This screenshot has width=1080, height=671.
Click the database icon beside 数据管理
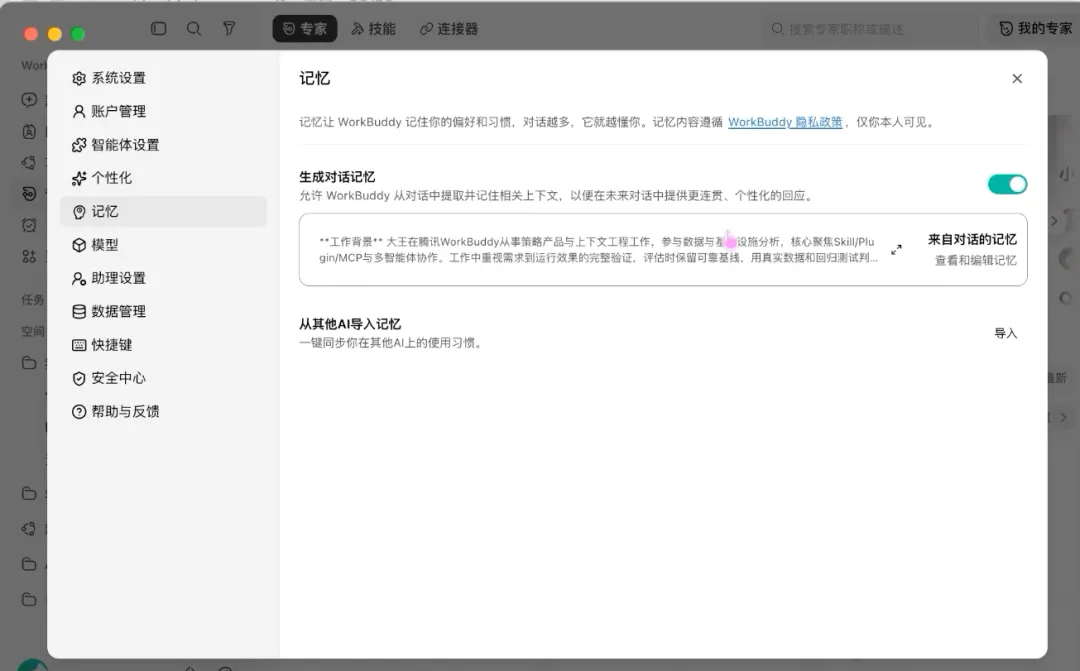click(79, 311)
